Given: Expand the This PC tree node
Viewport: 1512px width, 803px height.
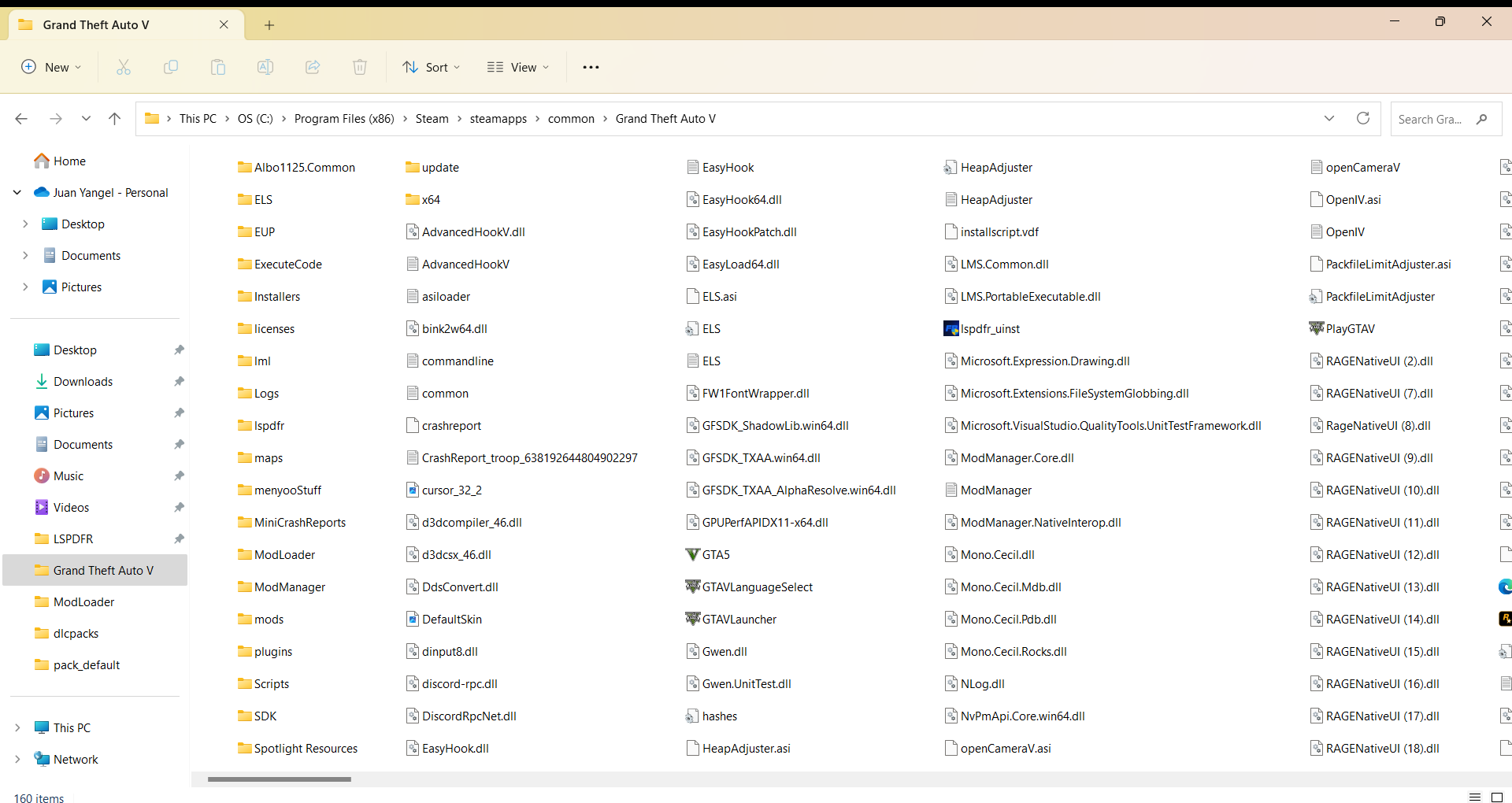Looking at the screenshot, I should click(17, 728).
